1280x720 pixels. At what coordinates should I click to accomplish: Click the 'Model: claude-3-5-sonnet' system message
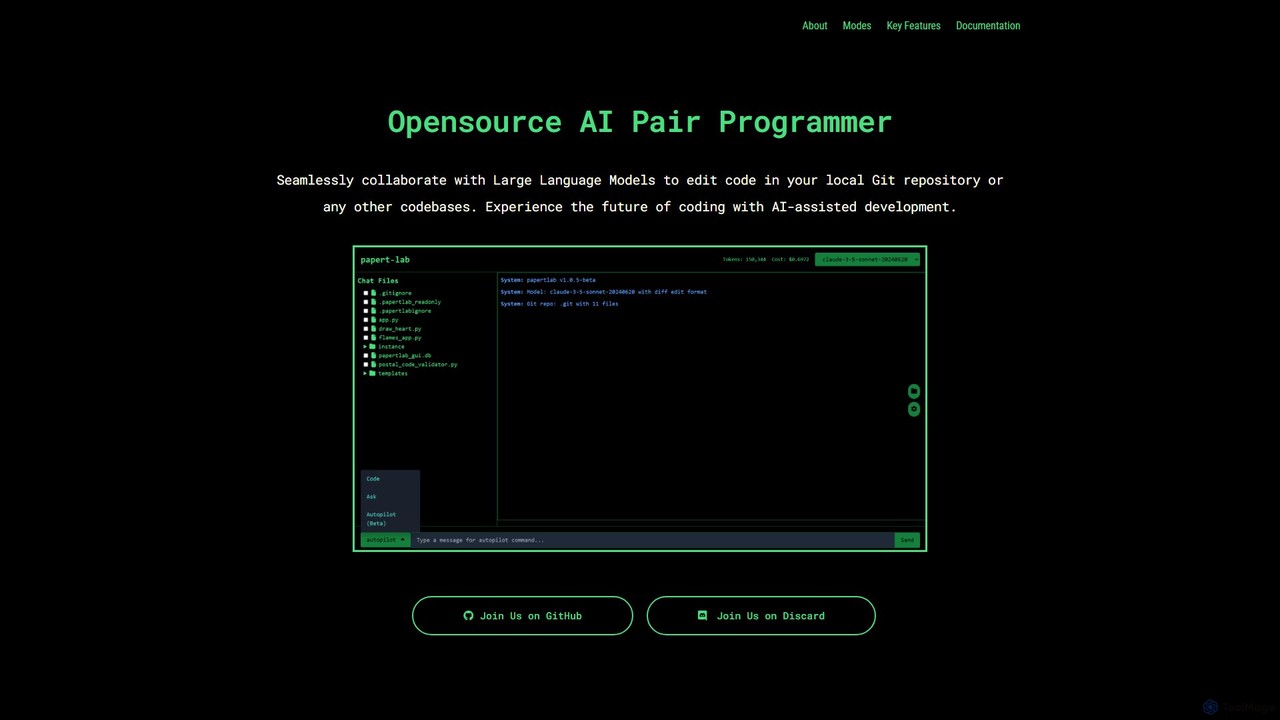pyautogui.click(x=603, y=292)
